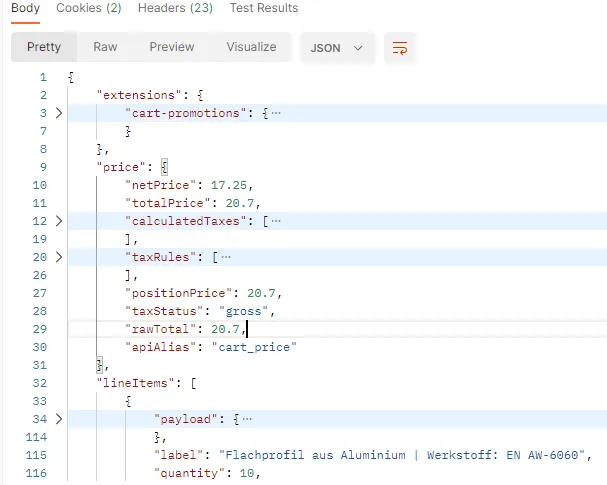607x485 pixels.
Task: Switch to the Pretty view
Action: pos(44,47)
